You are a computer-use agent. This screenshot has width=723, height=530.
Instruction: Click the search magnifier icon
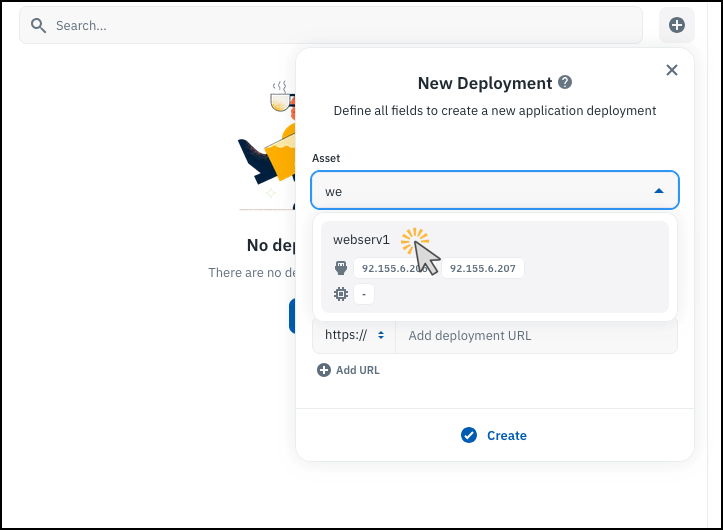(x=39, y=25)
